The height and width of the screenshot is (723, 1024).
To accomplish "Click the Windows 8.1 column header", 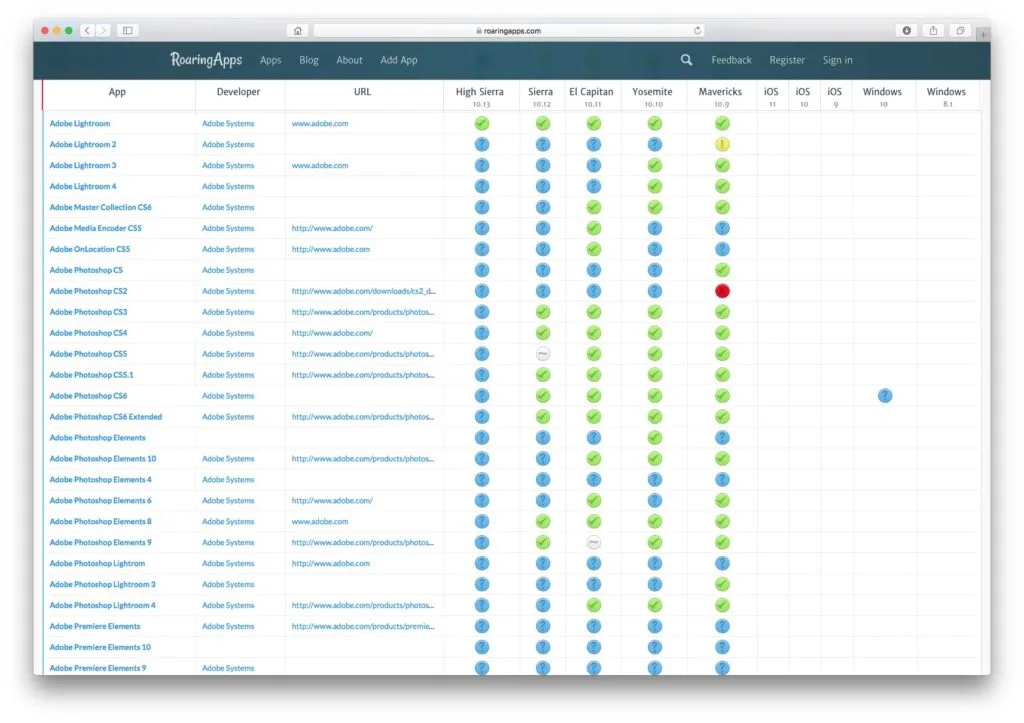I will point(946,96).
